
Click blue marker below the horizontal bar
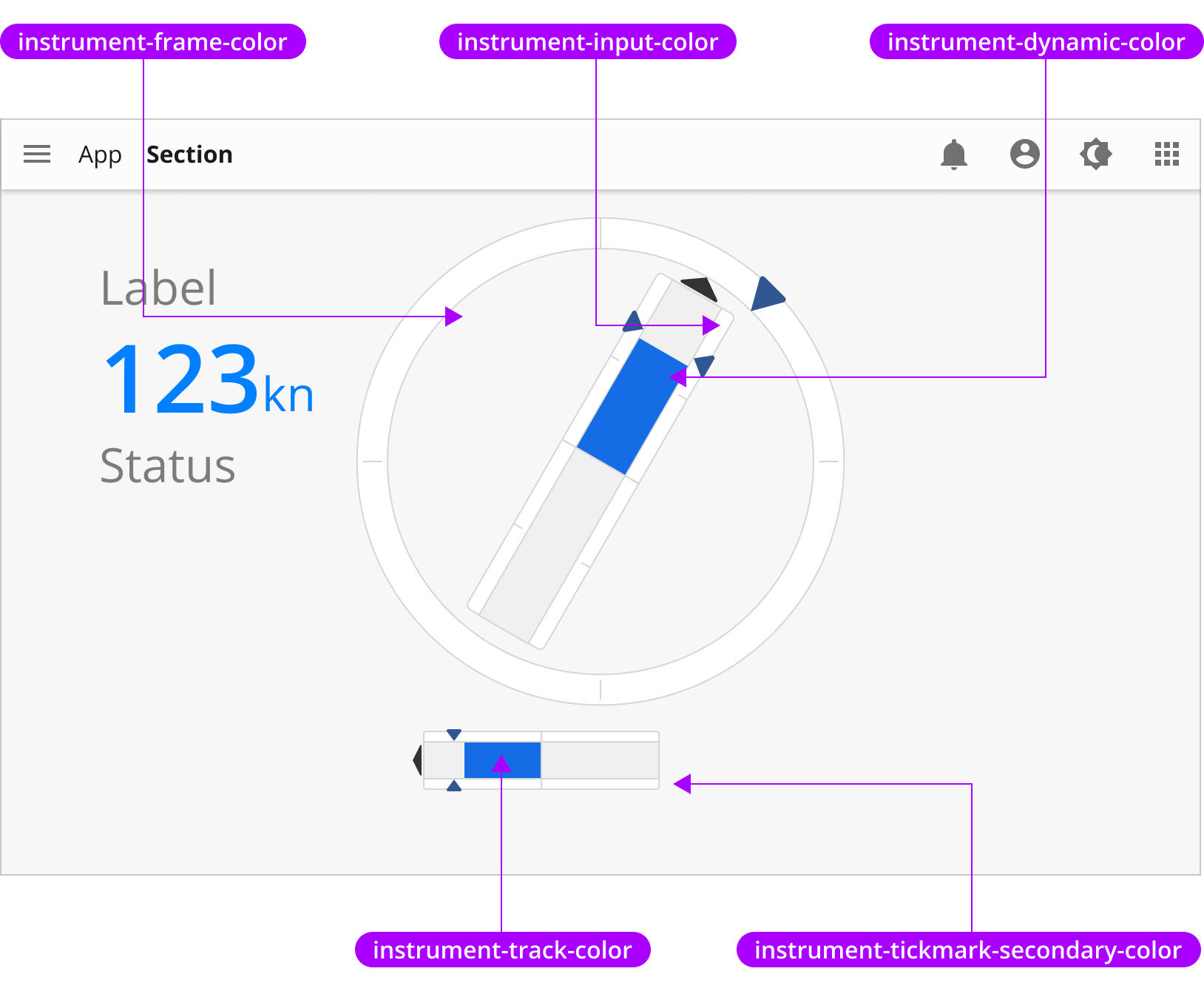454,785
